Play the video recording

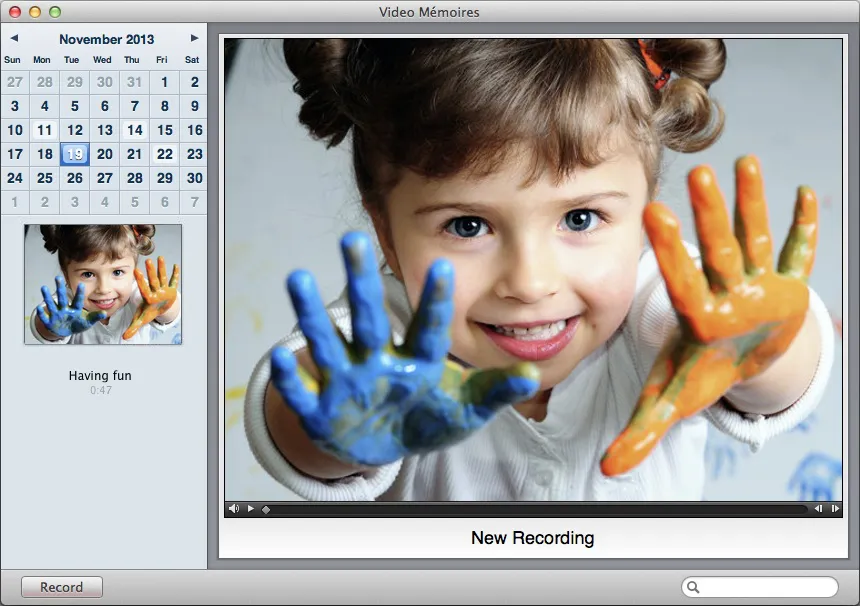251,508
